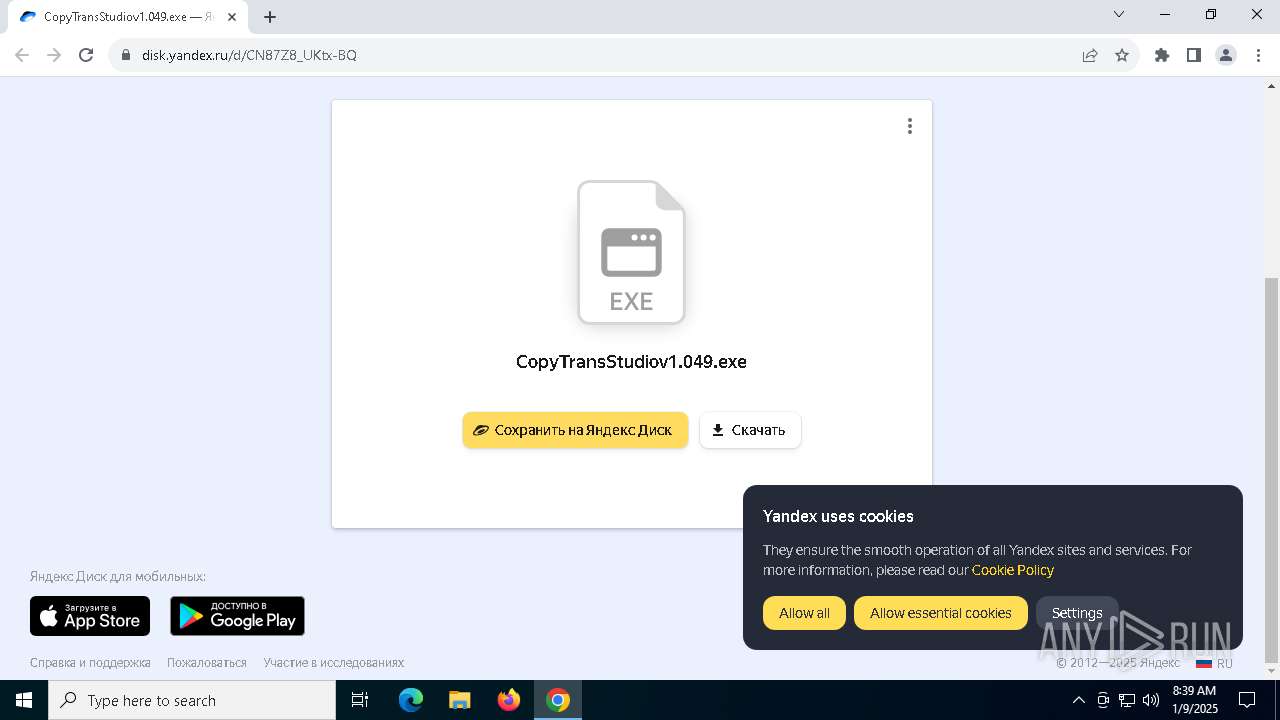The image size is (1280, 720).
Task: Open Справка и поддержка link
Action: [90, 662]
